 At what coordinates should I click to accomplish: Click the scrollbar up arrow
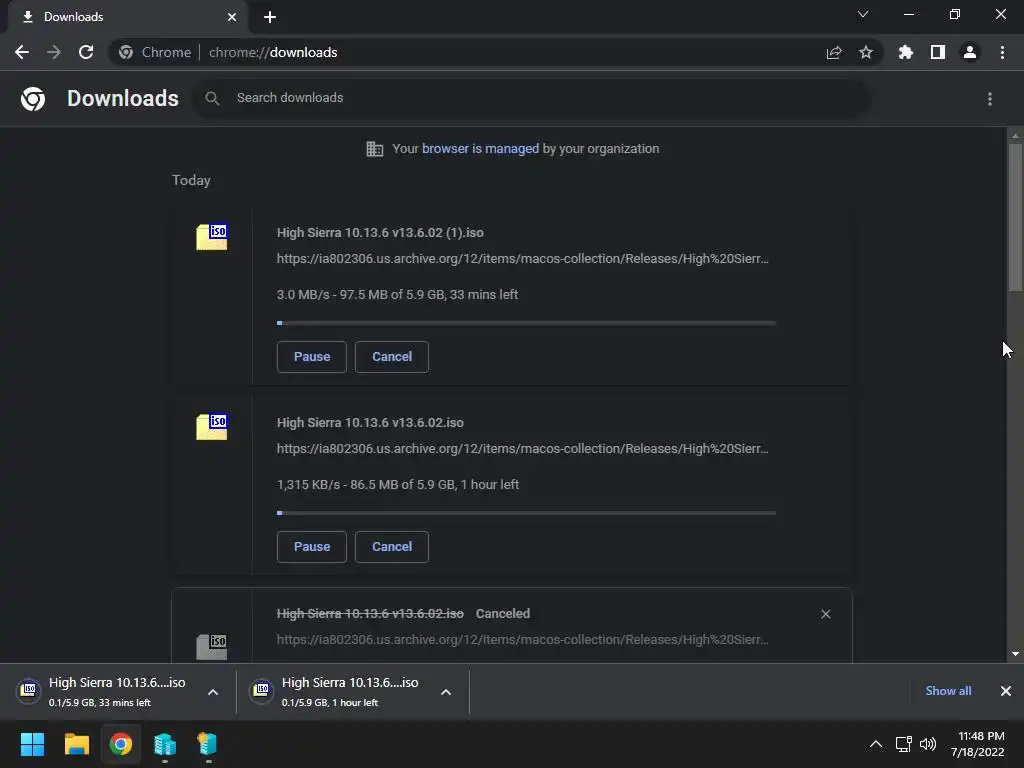[1015, 136]
